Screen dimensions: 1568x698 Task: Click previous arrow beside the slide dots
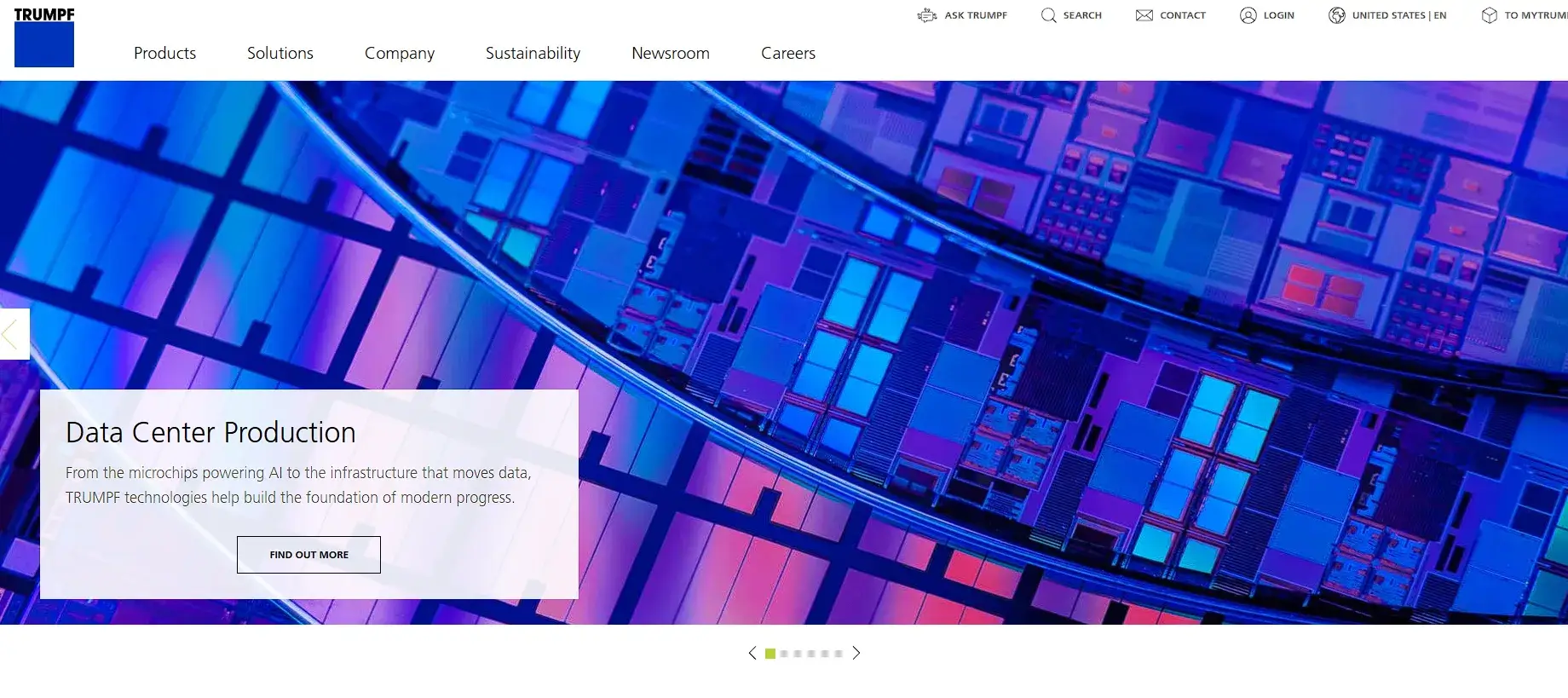pyautogui.click(x=752, y=654)
